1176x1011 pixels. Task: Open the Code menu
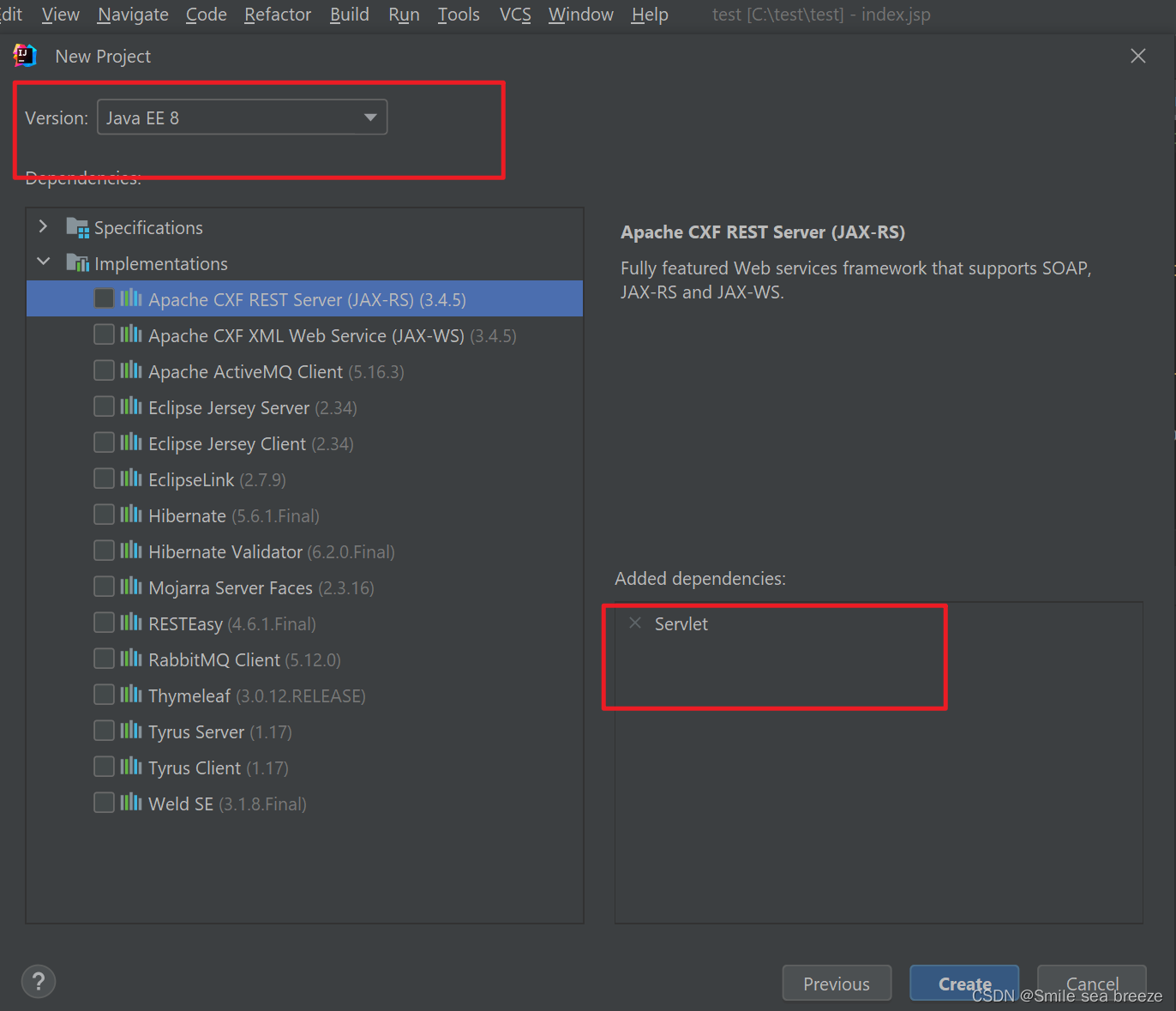click(x=207, y=15)
